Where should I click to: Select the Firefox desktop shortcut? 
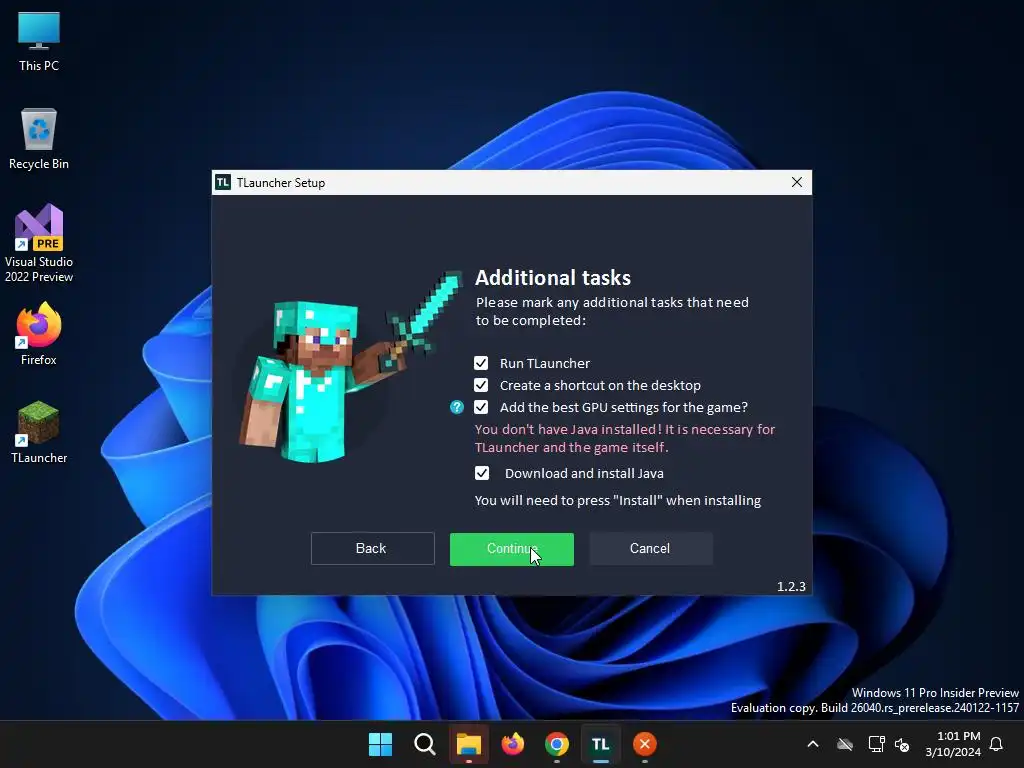coord(39,334)
